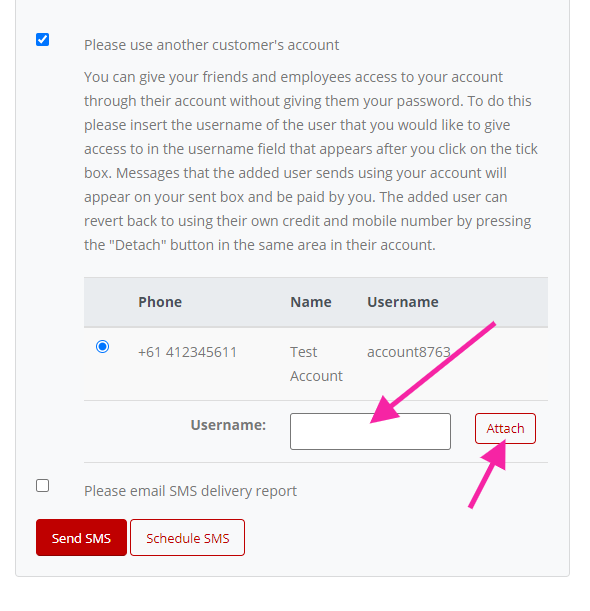Screen dimensions: 590x611
Task: Click the account8763 username cell
Action: pos(409,352)
